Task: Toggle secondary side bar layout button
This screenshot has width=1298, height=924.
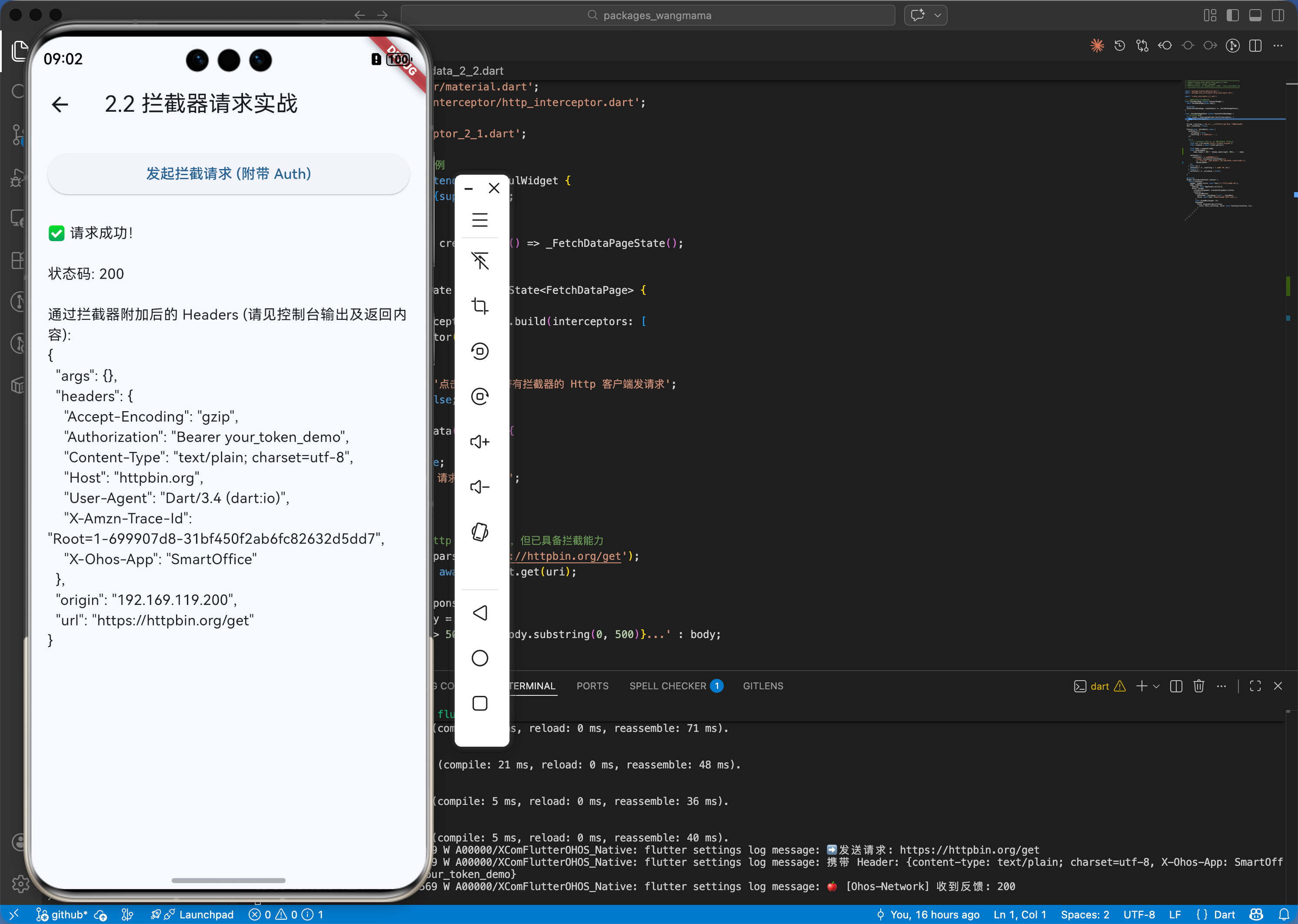Action: [x=1278, y=15]
